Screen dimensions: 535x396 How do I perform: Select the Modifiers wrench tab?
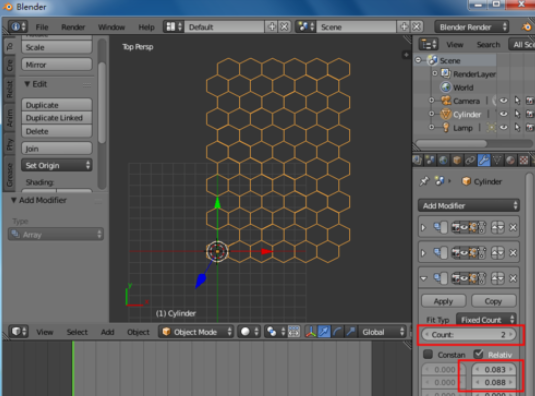(484, 160)
